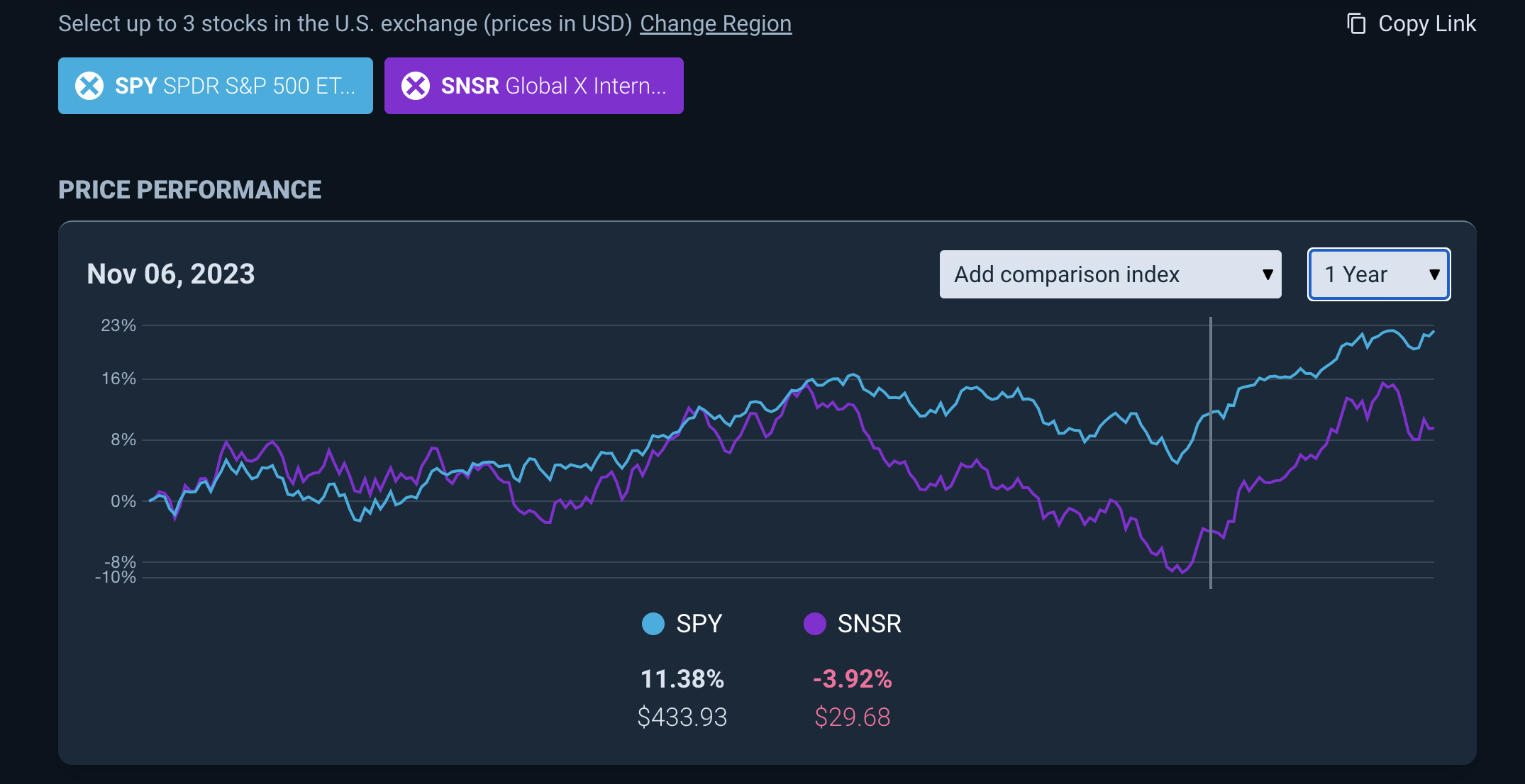Click the vertical chart cursor line
The height and width of the screenshot is (784, 1525).
(1211, 453)
